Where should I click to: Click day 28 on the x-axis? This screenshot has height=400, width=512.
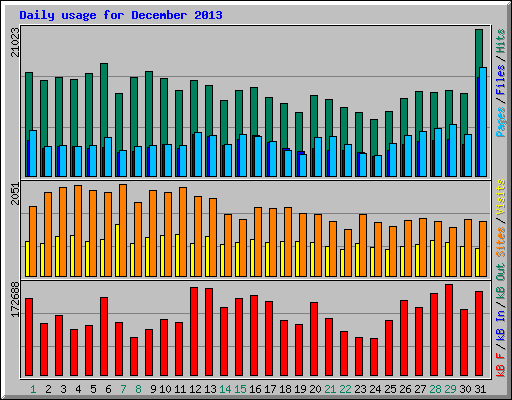tap(435, 389)
